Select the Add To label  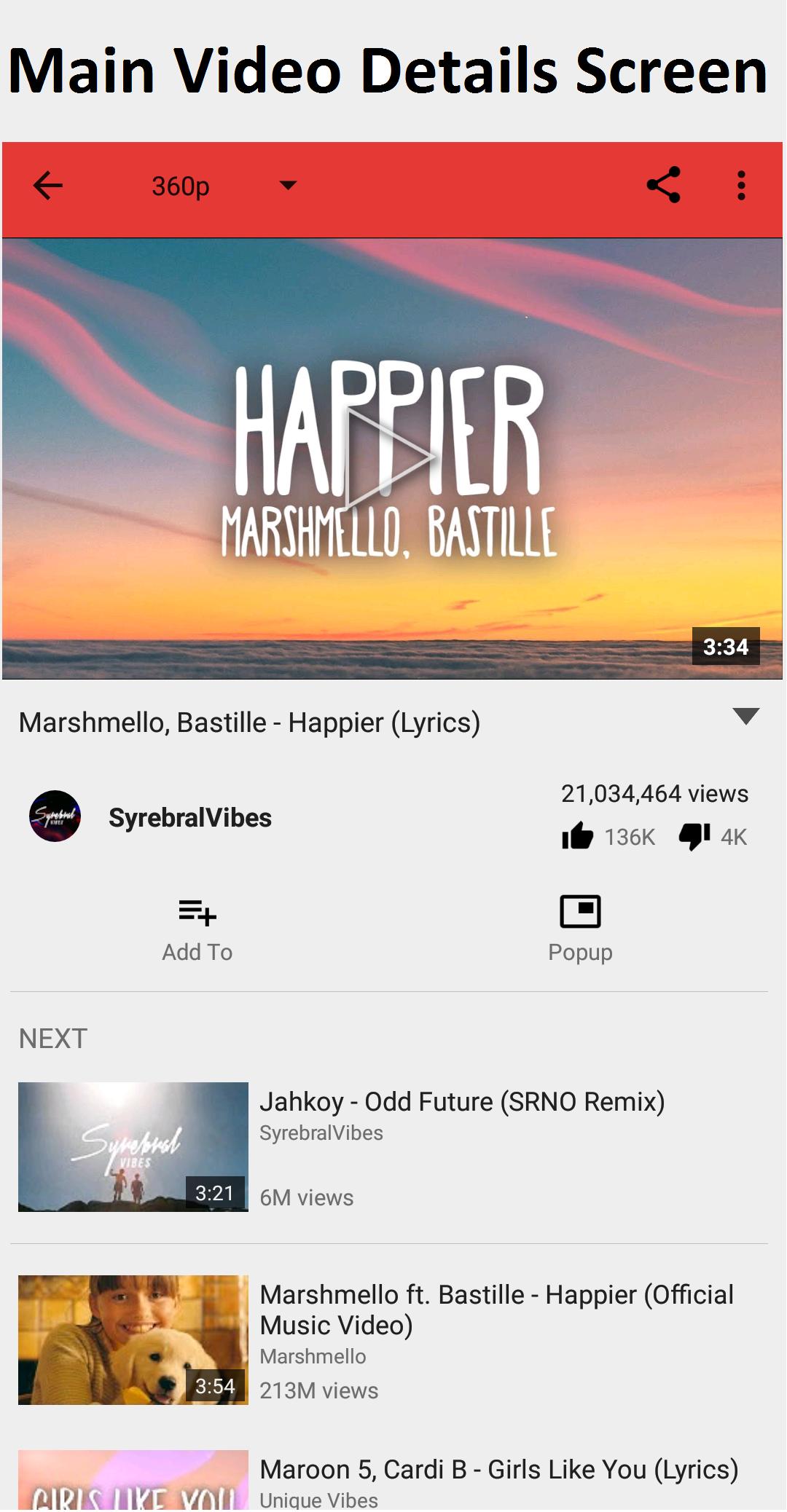pyautogui.click(x=197, y=952)
